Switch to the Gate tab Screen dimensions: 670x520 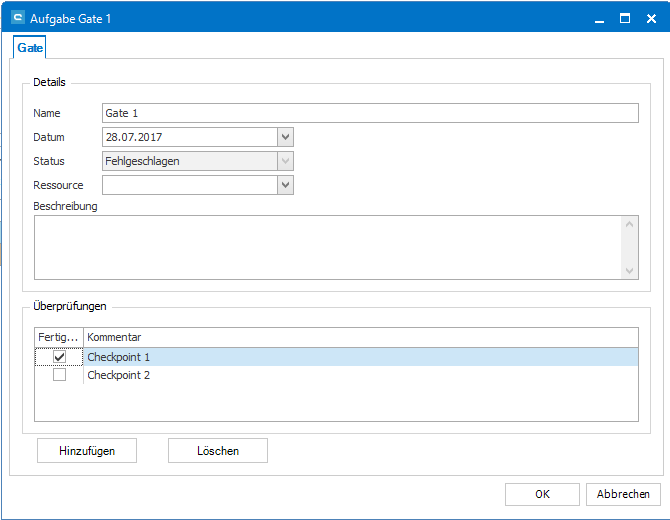(x=30, y=47)
